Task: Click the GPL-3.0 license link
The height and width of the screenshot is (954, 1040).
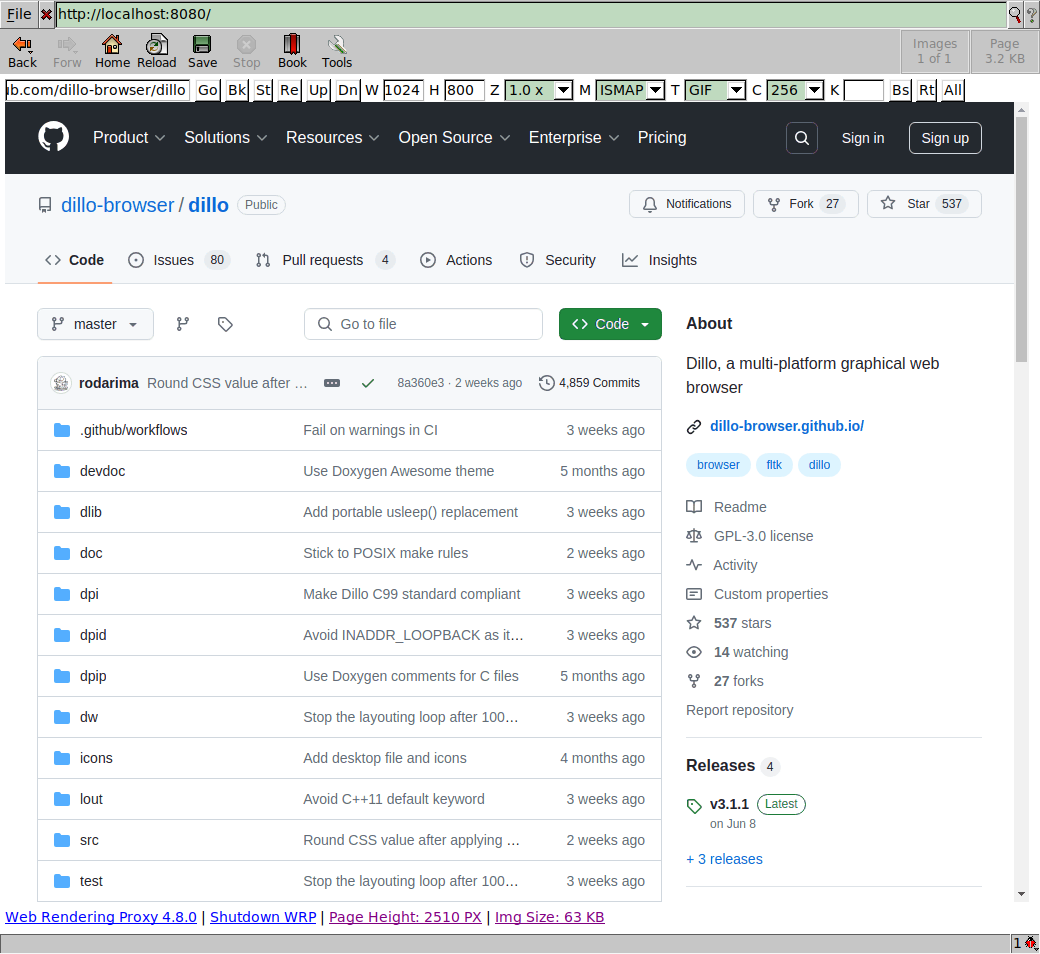Action: 763,536
